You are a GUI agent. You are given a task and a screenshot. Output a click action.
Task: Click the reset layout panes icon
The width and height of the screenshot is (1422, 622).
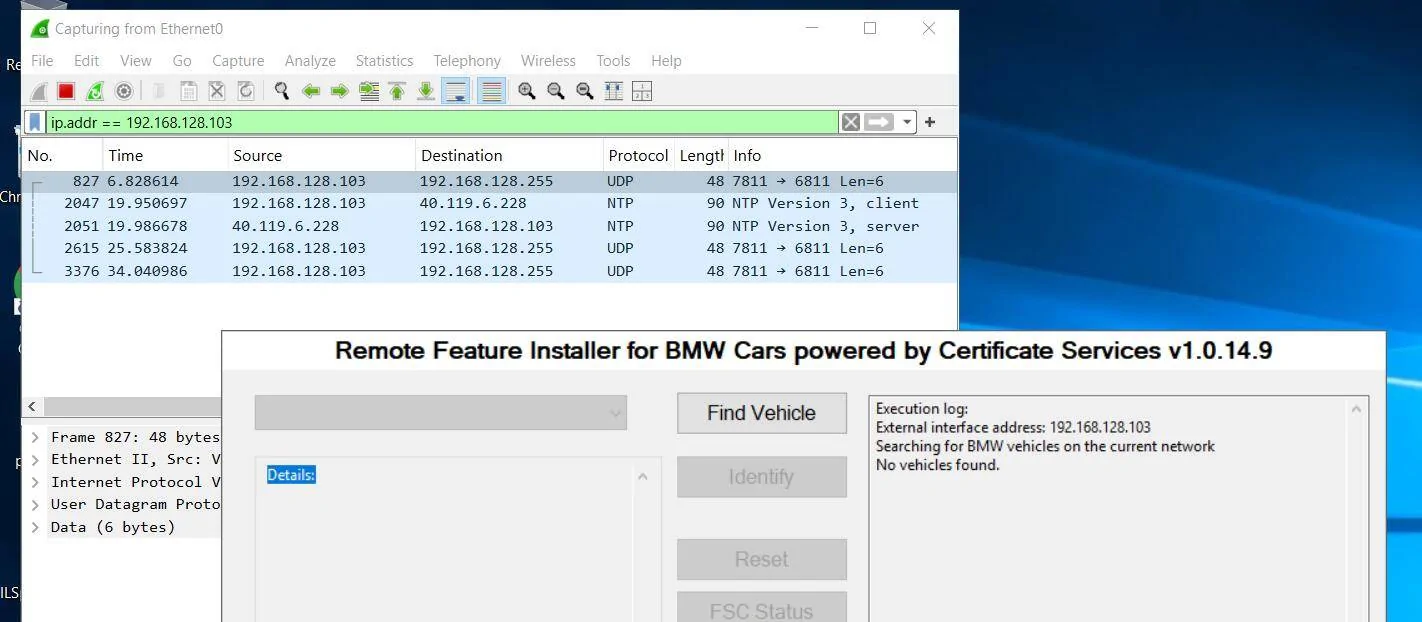[x=642, y=91]
